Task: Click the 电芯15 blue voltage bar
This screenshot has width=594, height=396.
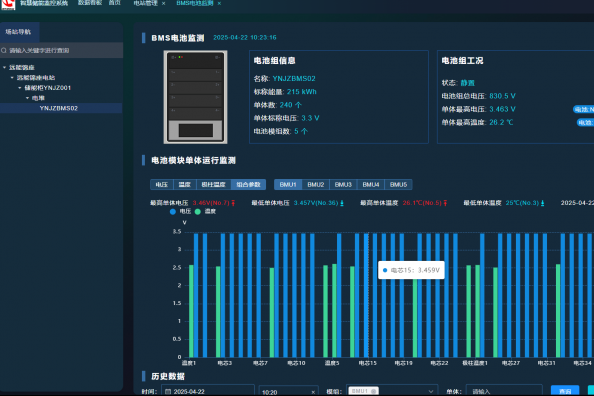Action: tap(366, 295)
